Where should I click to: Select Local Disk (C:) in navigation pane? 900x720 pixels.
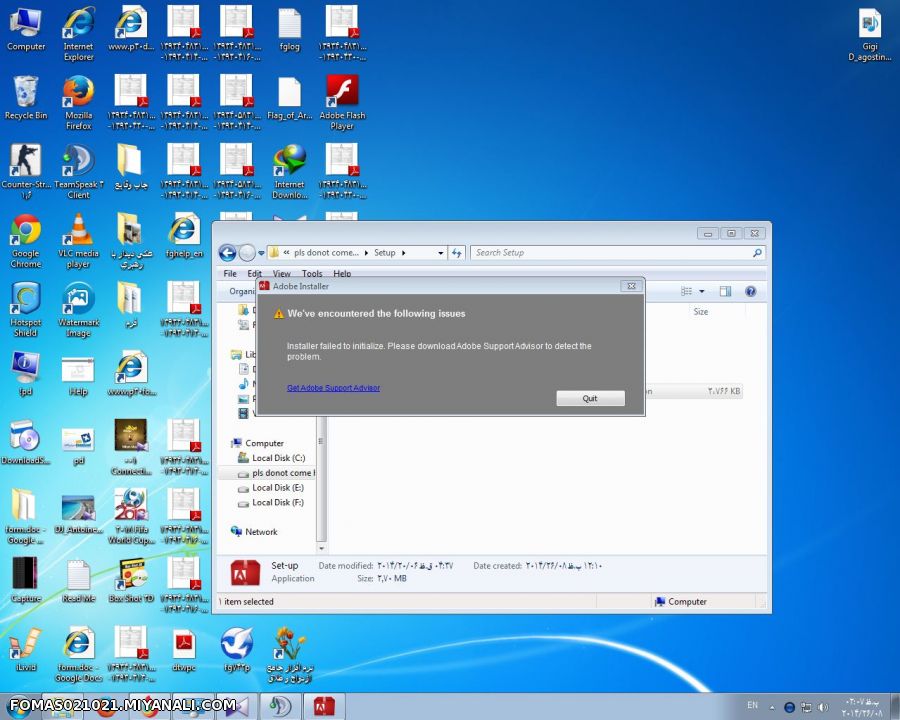tap(278, 458)
